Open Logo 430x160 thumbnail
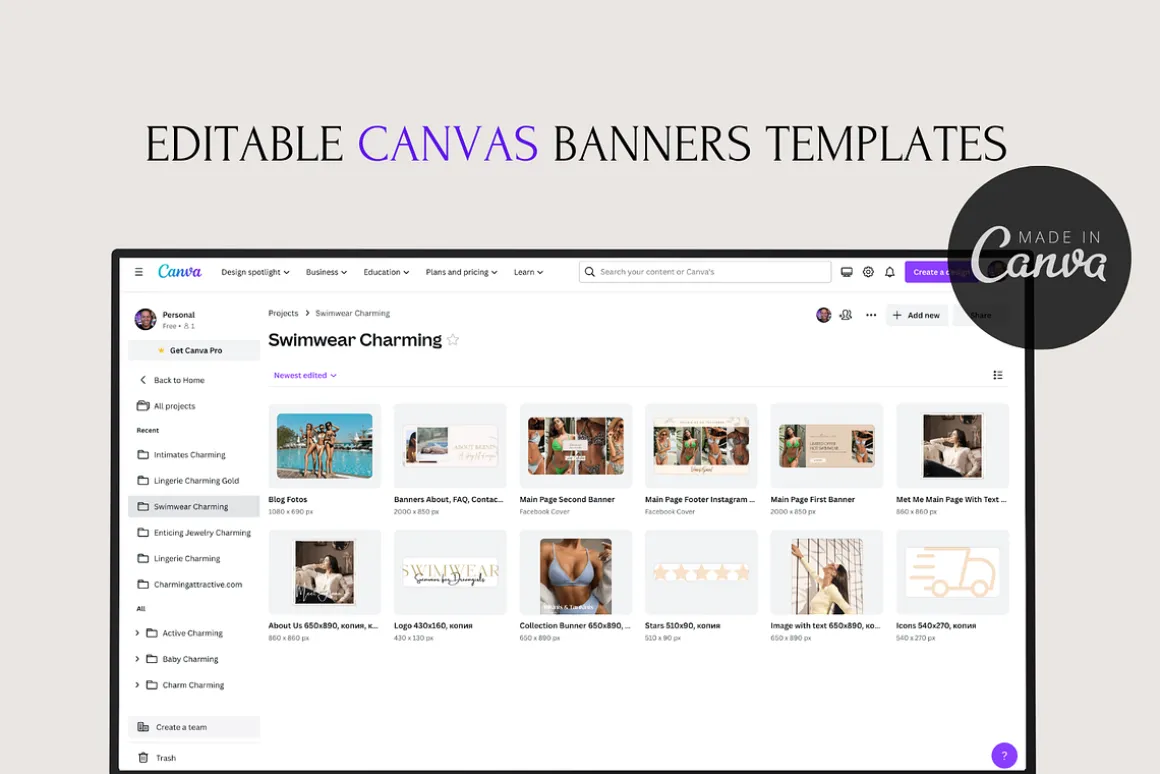1160x774 pixels. point(450,572)
